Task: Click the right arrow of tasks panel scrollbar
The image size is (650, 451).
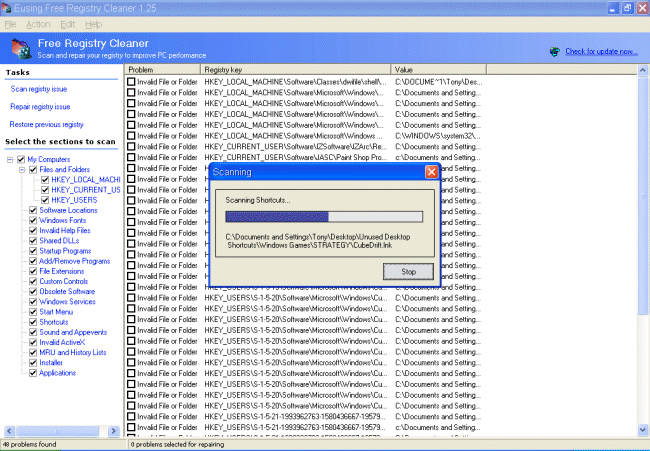Action: coord(113,431)
